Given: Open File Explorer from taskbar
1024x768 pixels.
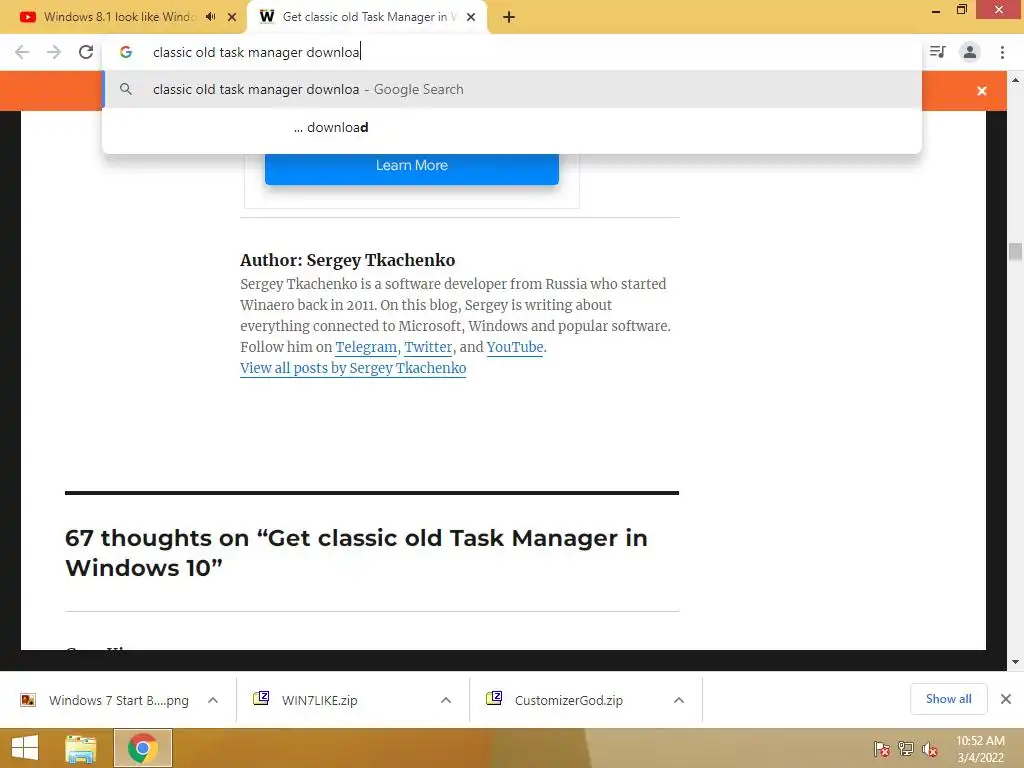Looking at the screenshot, I should (81, 748).
